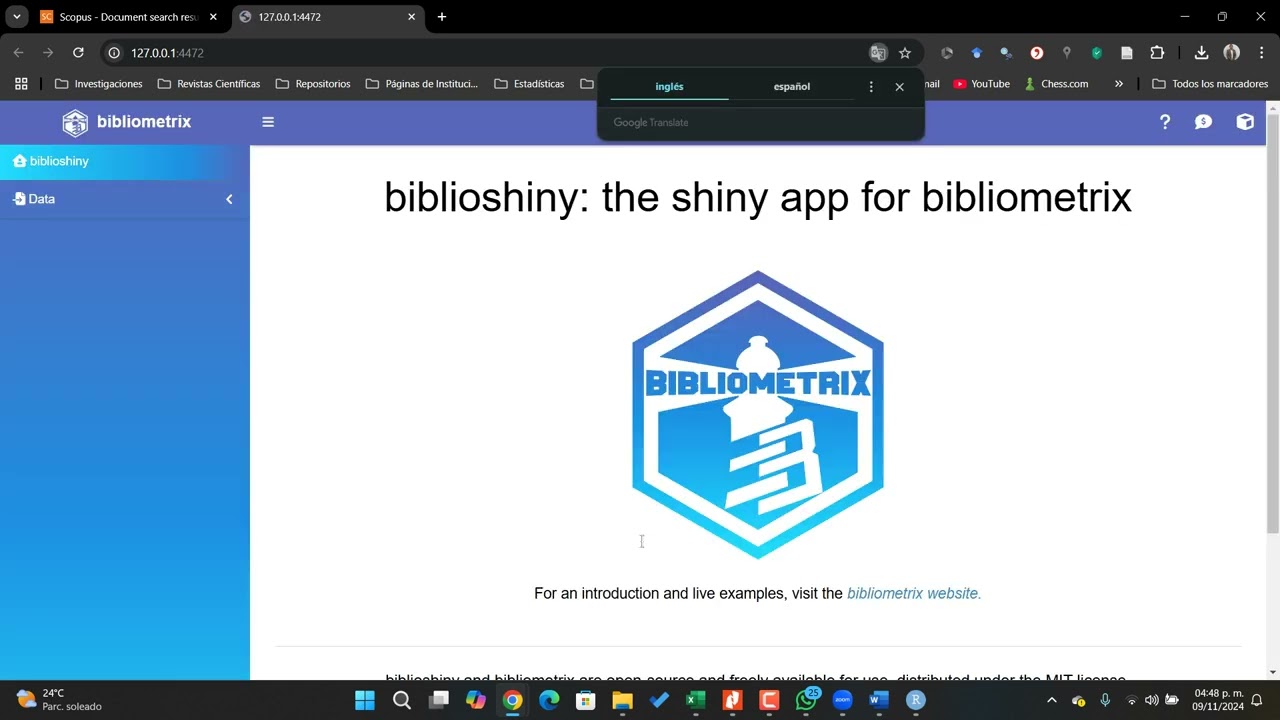
Task: Open Investigaciones bookmarks folder
Action: (x=99, y=84)
